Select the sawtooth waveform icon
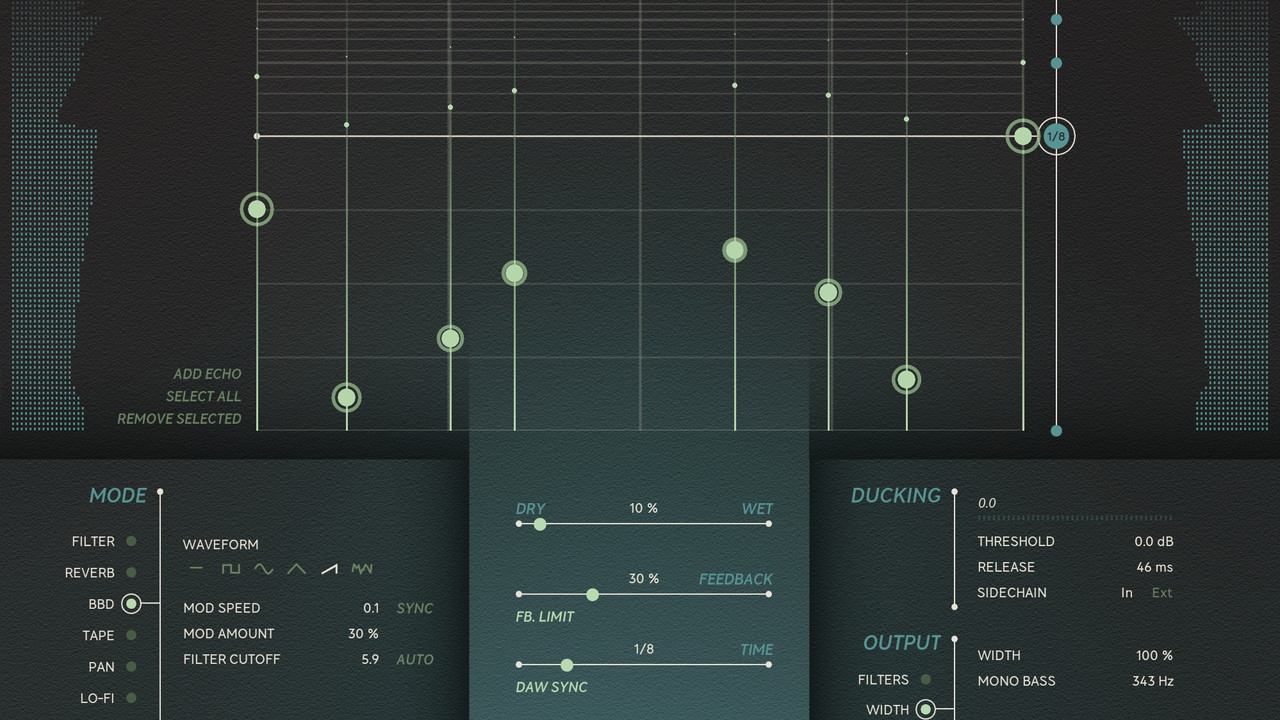Image resolution: width=1280 pixels, height=720 pixels. pos(329,569)
